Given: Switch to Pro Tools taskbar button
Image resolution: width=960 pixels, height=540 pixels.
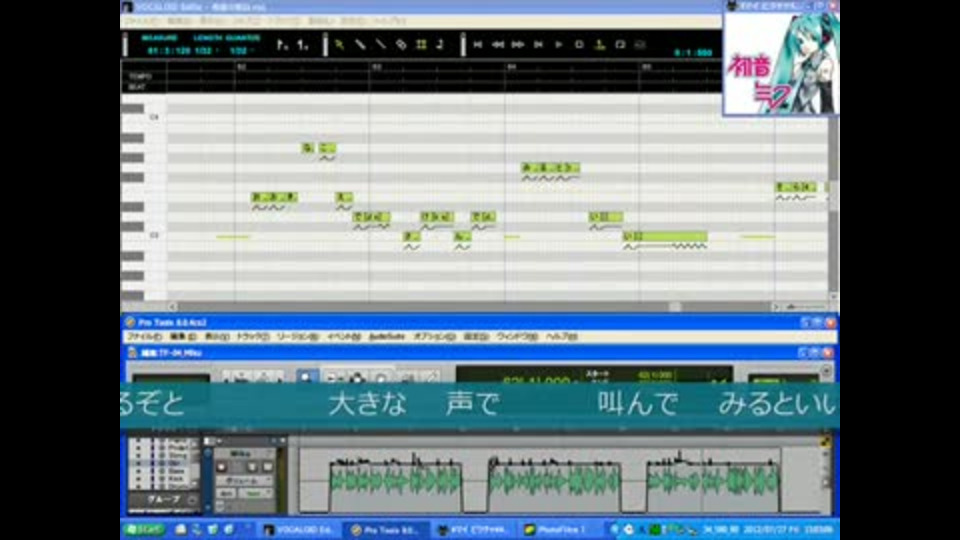Looking at the screenshot, I should click(x=386, y=530).
